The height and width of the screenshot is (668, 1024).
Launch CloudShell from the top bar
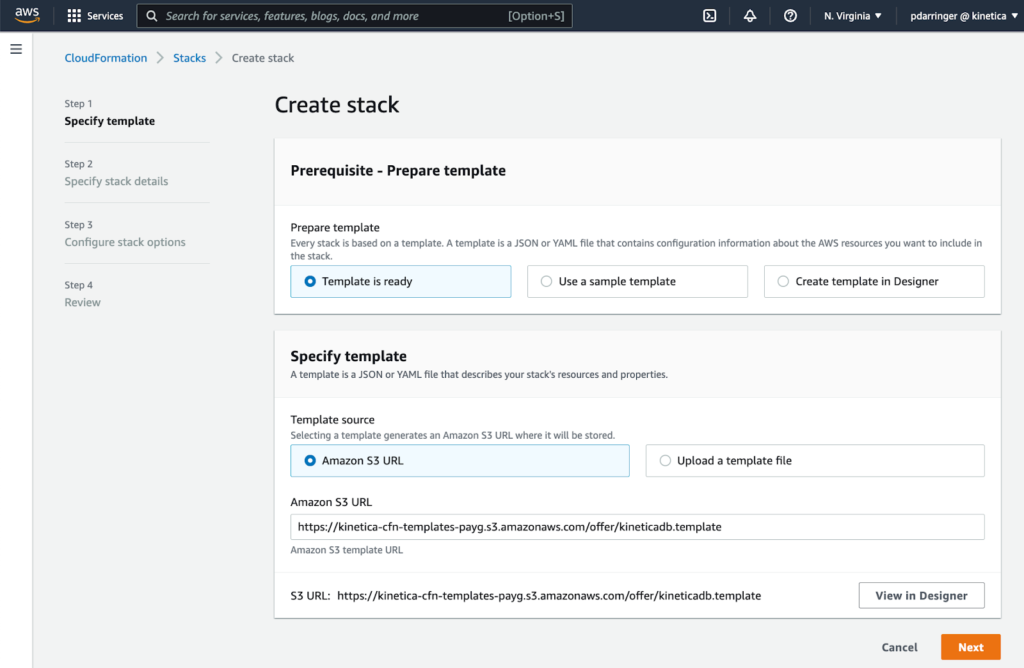pos(709,16)
